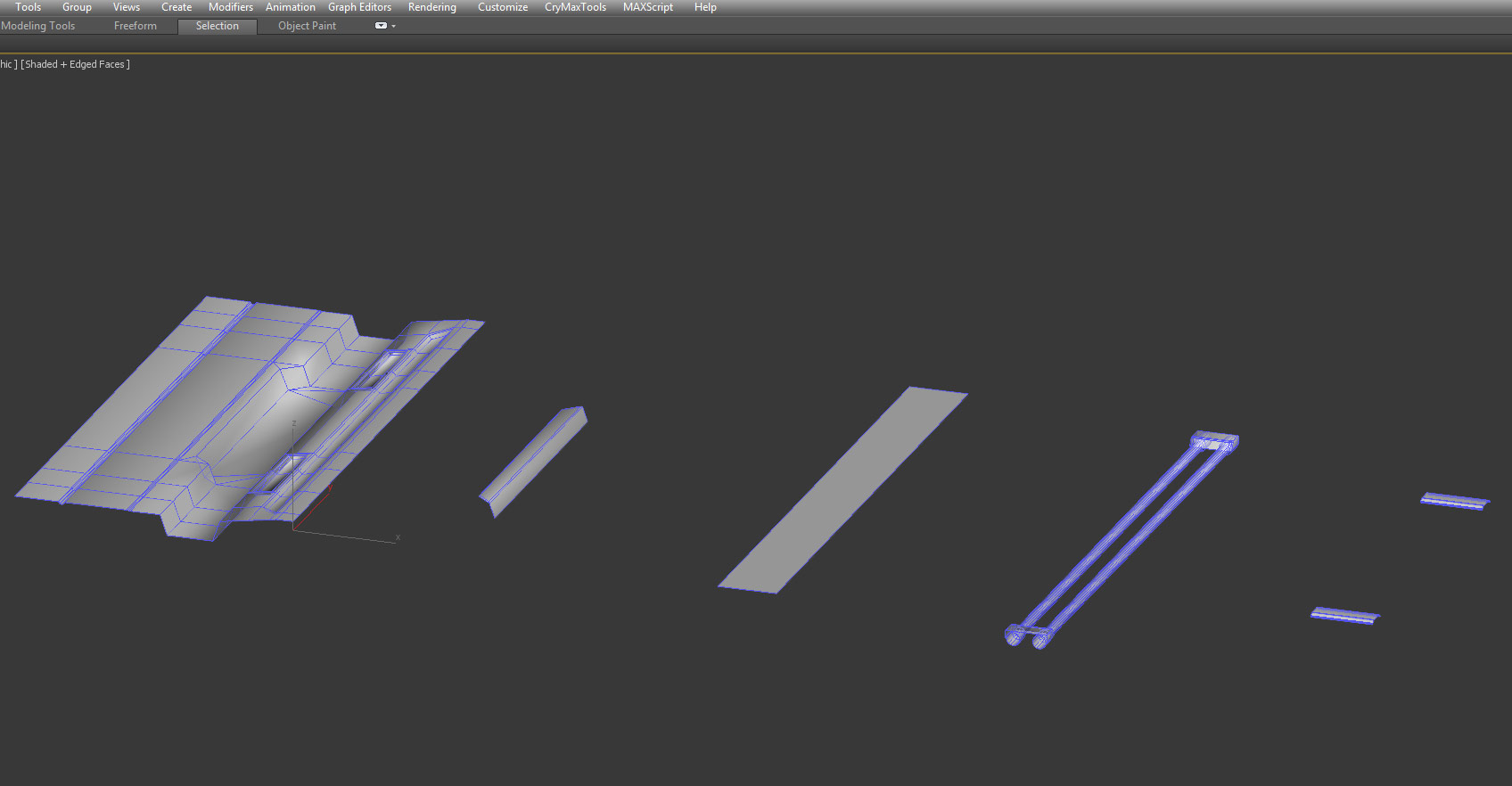Open the ribbon display options dropdown arrow
1512x786 pixels.
(x=393, y=27)
